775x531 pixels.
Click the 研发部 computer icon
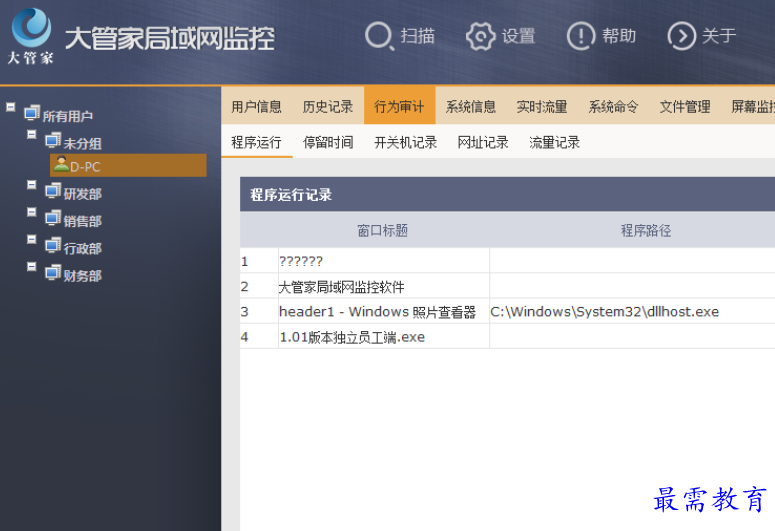(x=53, y=190)
